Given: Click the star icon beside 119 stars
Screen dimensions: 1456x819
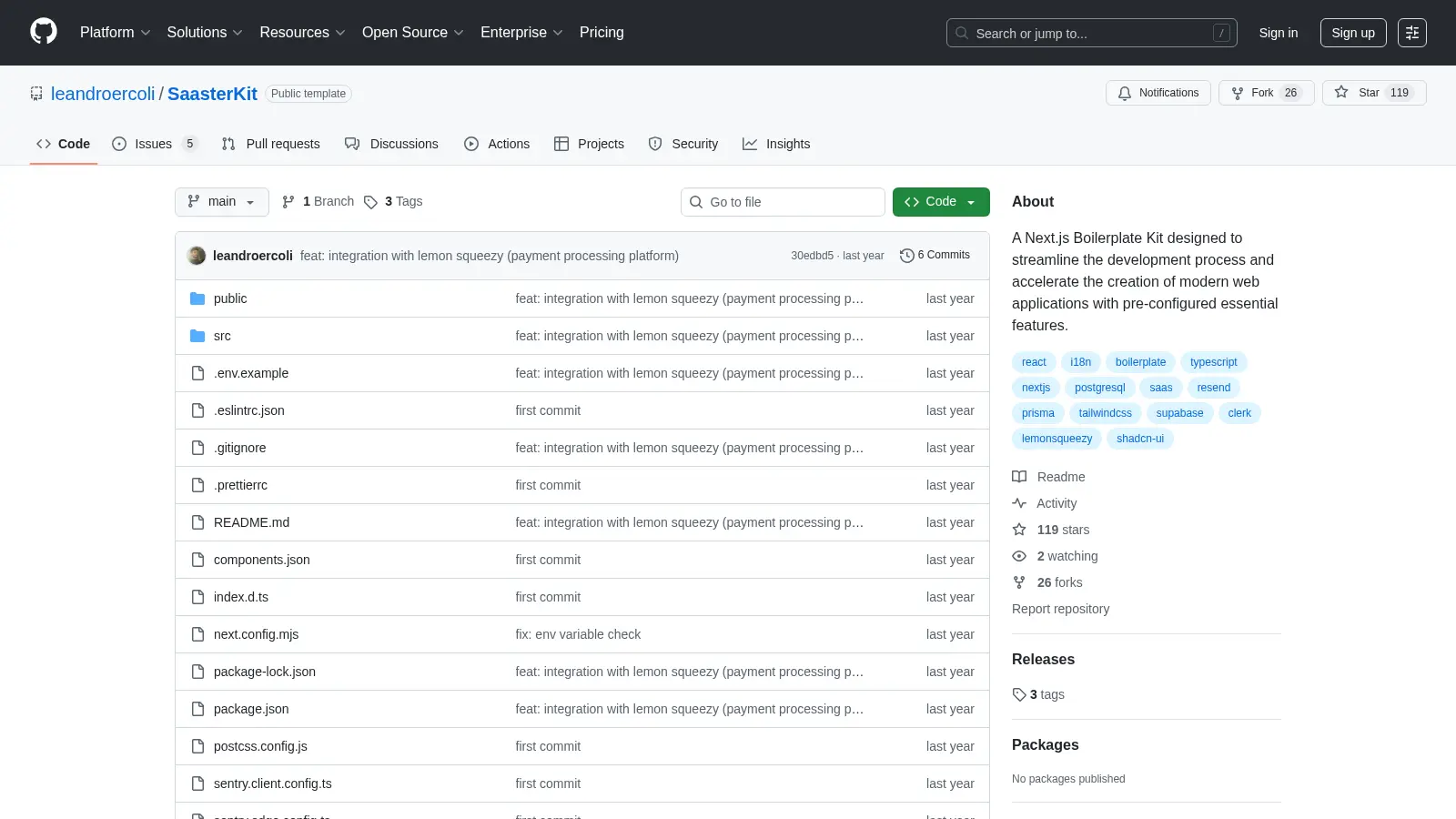Looking at the screenshot, I should pyautogui.click(x=1019, y=530).
